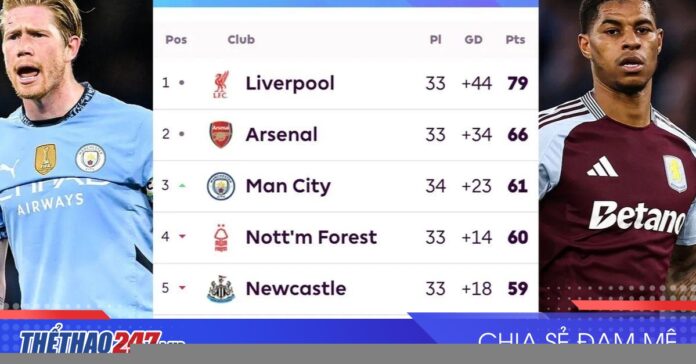This screenshot has height=364, width=696.
Task: Select the Pl column header
Action: click(435, 40)
